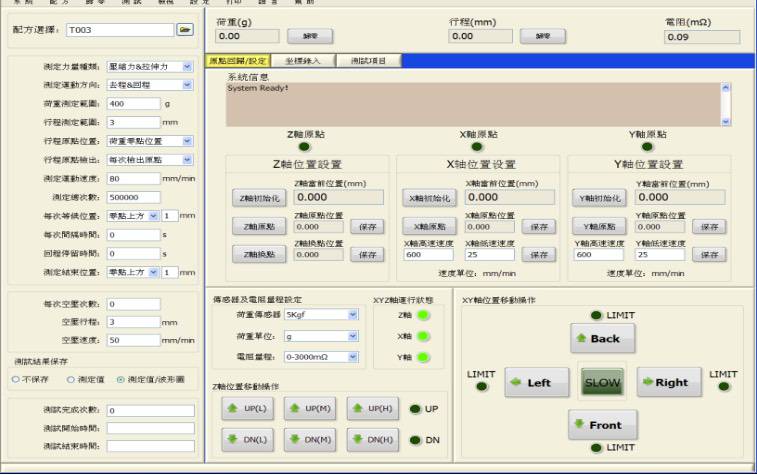The height and width of the screenshot is (475, 757).
Task: Click the UP(L) Z-axis move button
Action: pyautogui.click(x=248, y=408)
